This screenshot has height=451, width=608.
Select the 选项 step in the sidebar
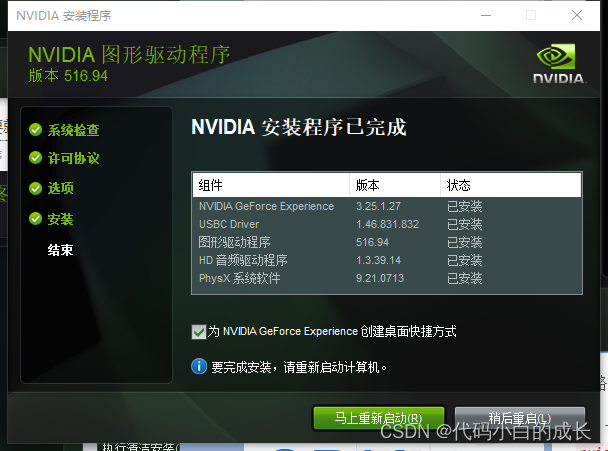click(x=60, y=188)
